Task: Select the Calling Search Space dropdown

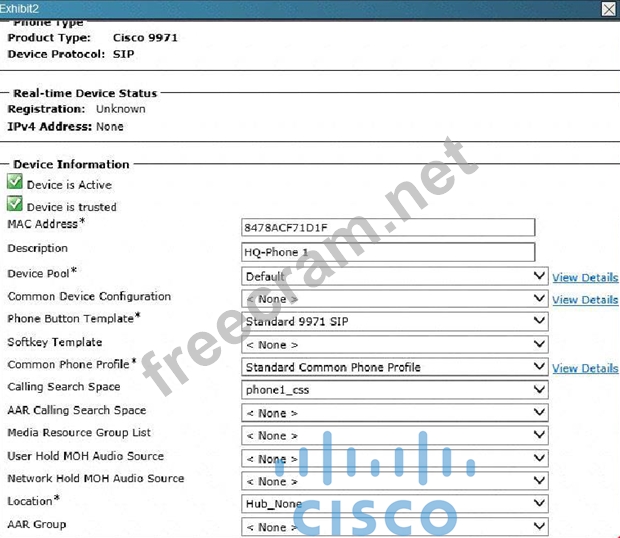Action: 394,390
